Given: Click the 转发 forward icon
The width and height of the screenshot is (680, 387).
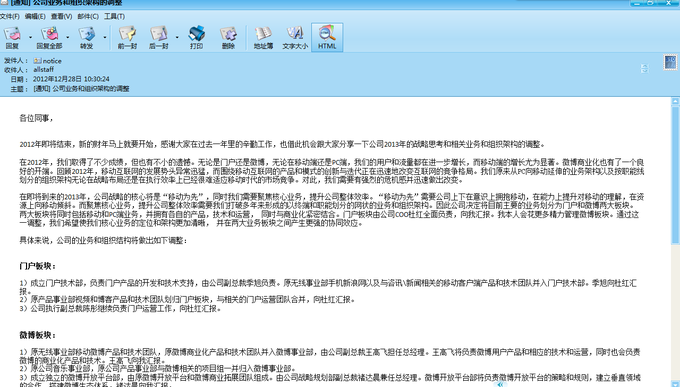Looking at the screenshot, I should [87, 37].
